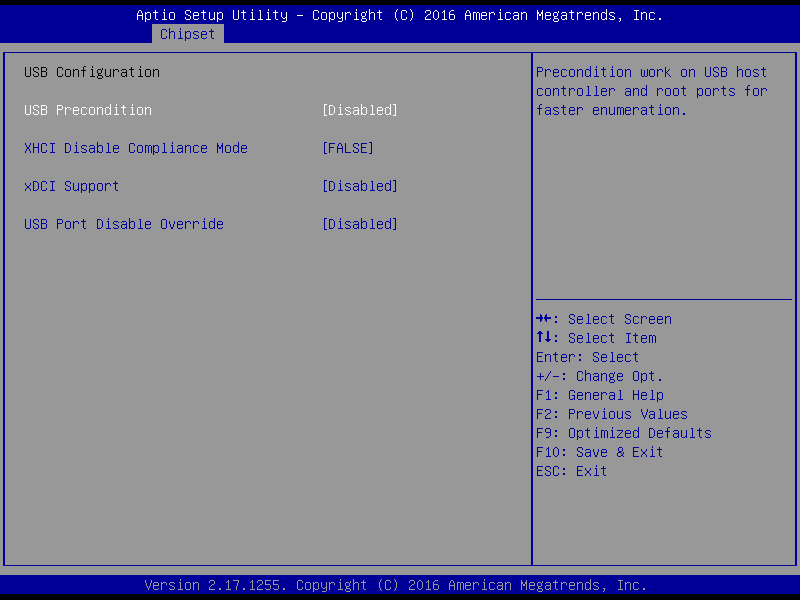Choose F10 Save & Exit
Screen dimensions: 800x600
click(x=600, y=452)
